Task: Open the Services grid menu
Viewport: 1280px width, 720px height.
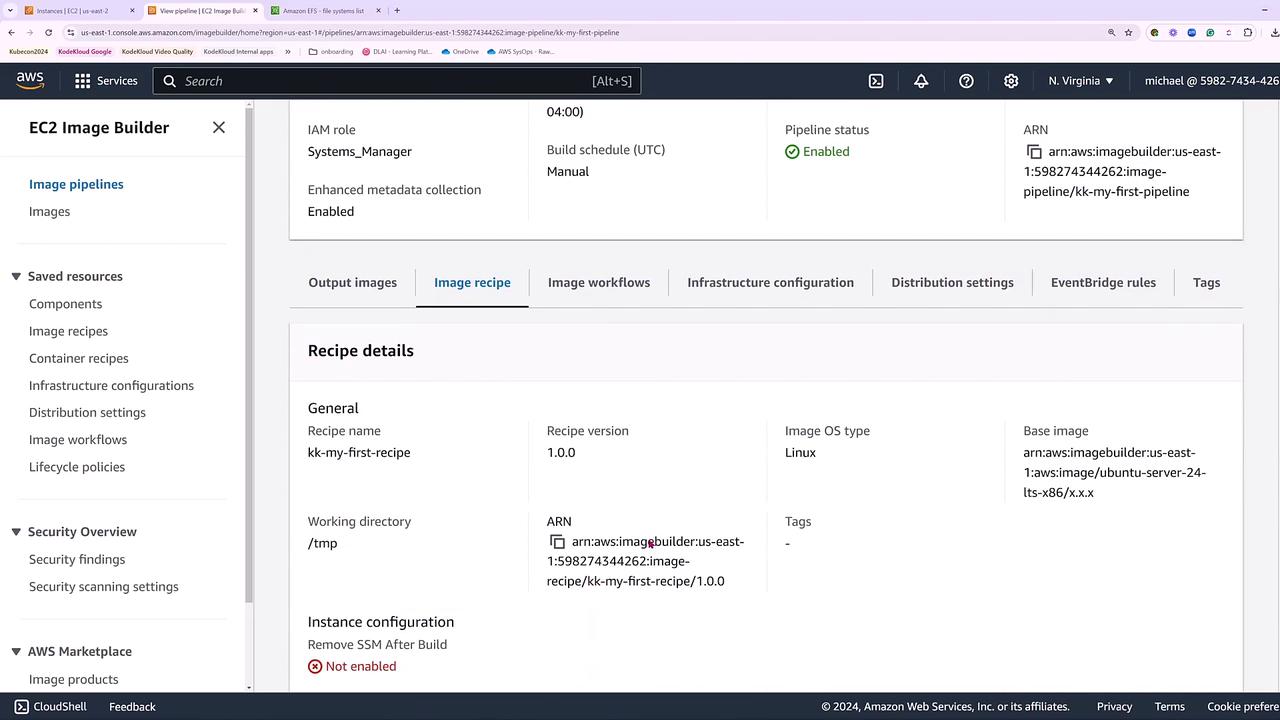Action: (106, 81)
